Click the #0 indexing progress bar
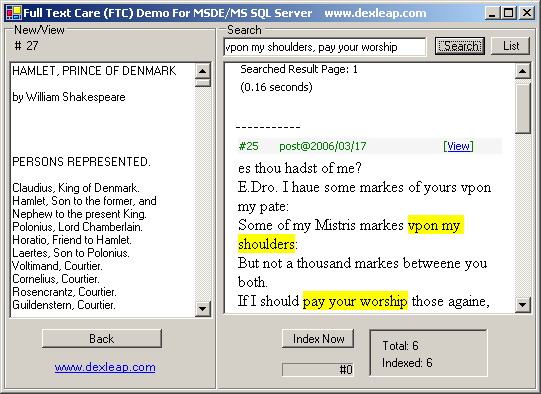 click(318, 370)
